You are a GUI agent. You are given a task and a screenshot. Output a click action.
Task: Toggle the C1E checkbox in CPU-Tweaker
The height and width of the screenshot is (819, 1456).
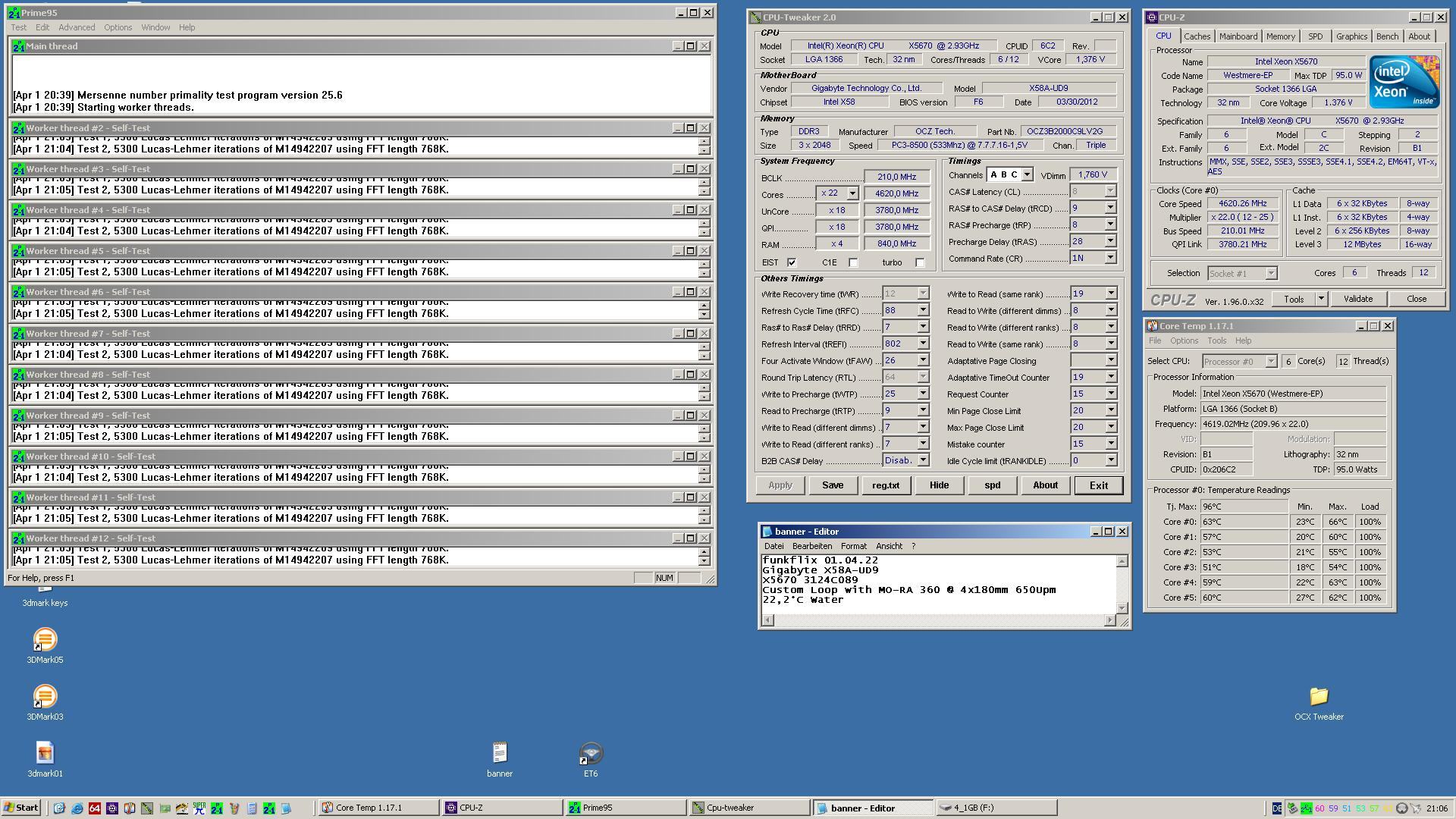tap(853, 262)
